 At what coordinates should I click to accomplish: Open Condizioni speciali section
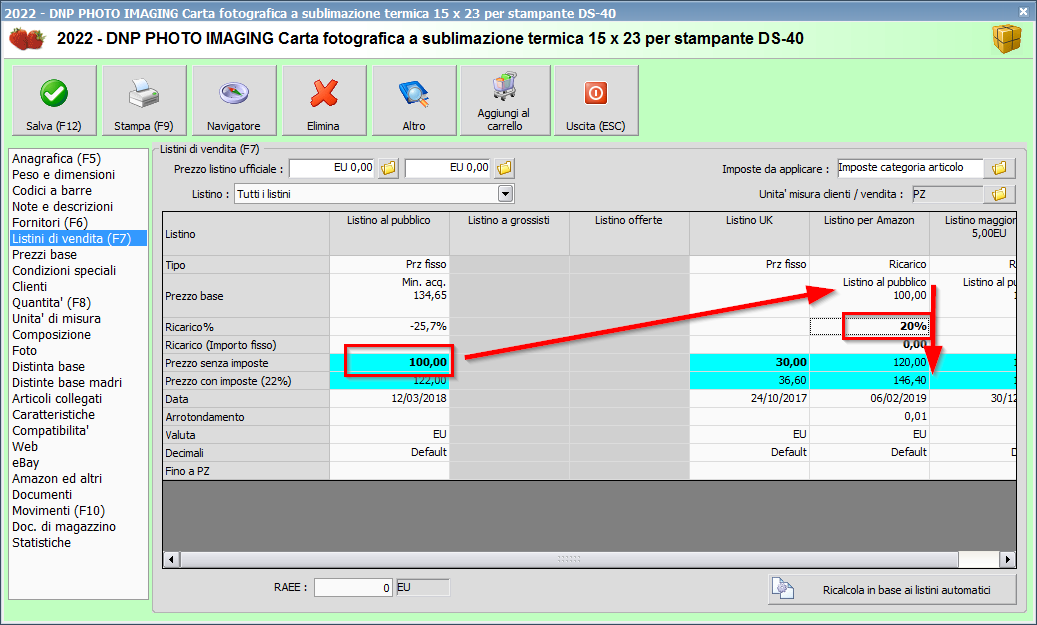click(63, 271)
